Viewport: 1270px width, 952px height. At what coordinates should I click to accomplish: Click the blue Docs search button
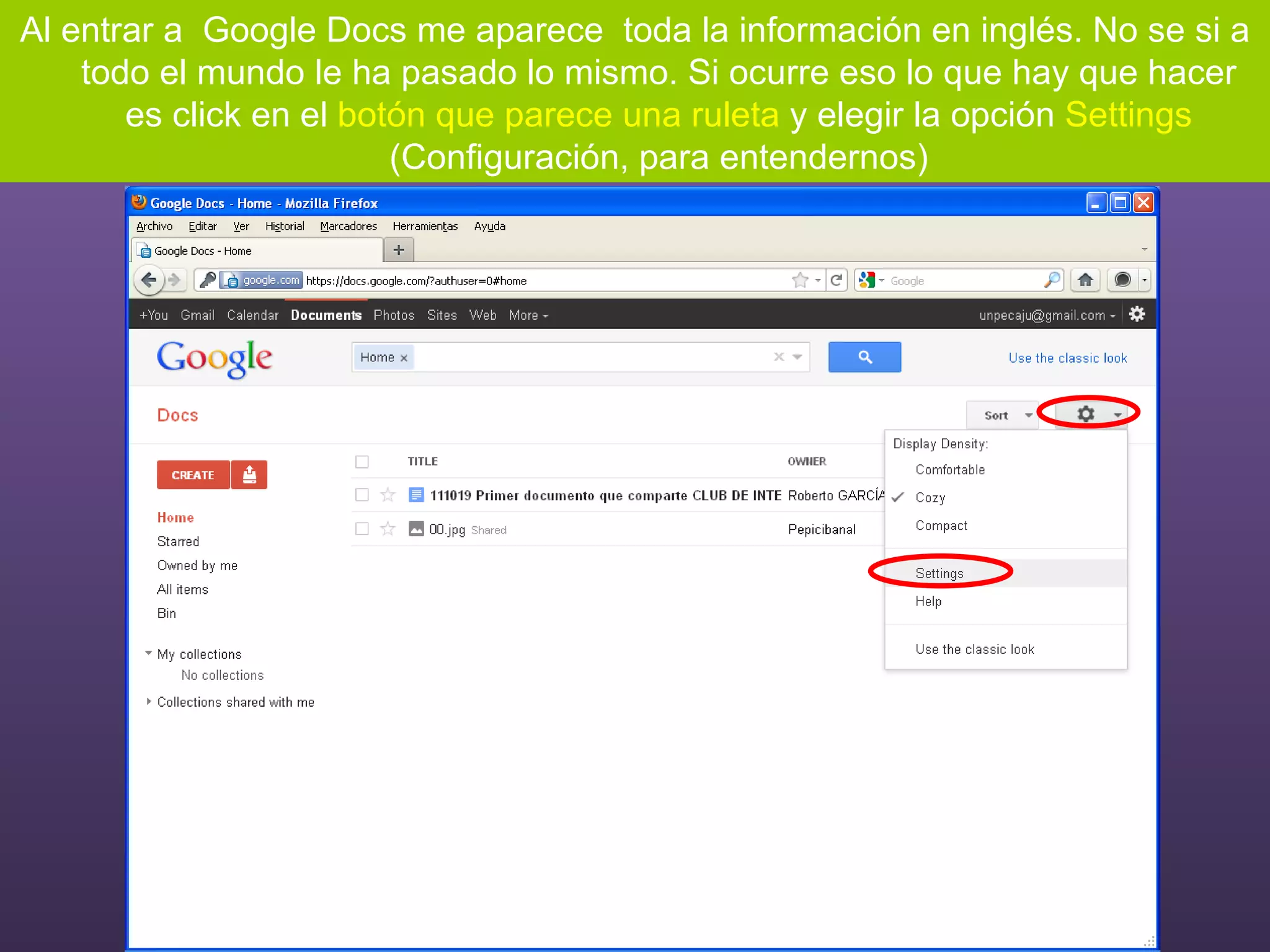pyautogui.click(x=864, y=357)
